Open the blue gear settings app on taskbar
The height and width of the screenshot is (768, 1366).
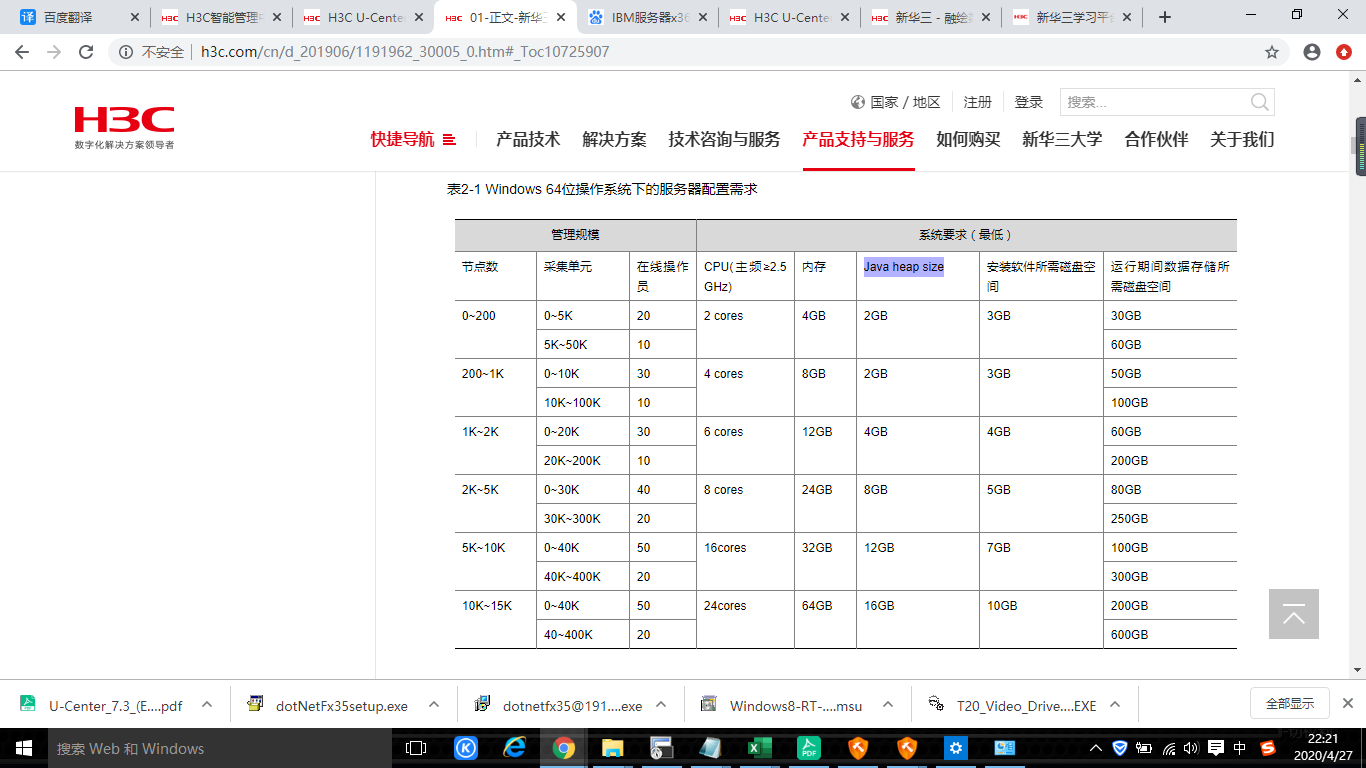(x=956, y=748)
